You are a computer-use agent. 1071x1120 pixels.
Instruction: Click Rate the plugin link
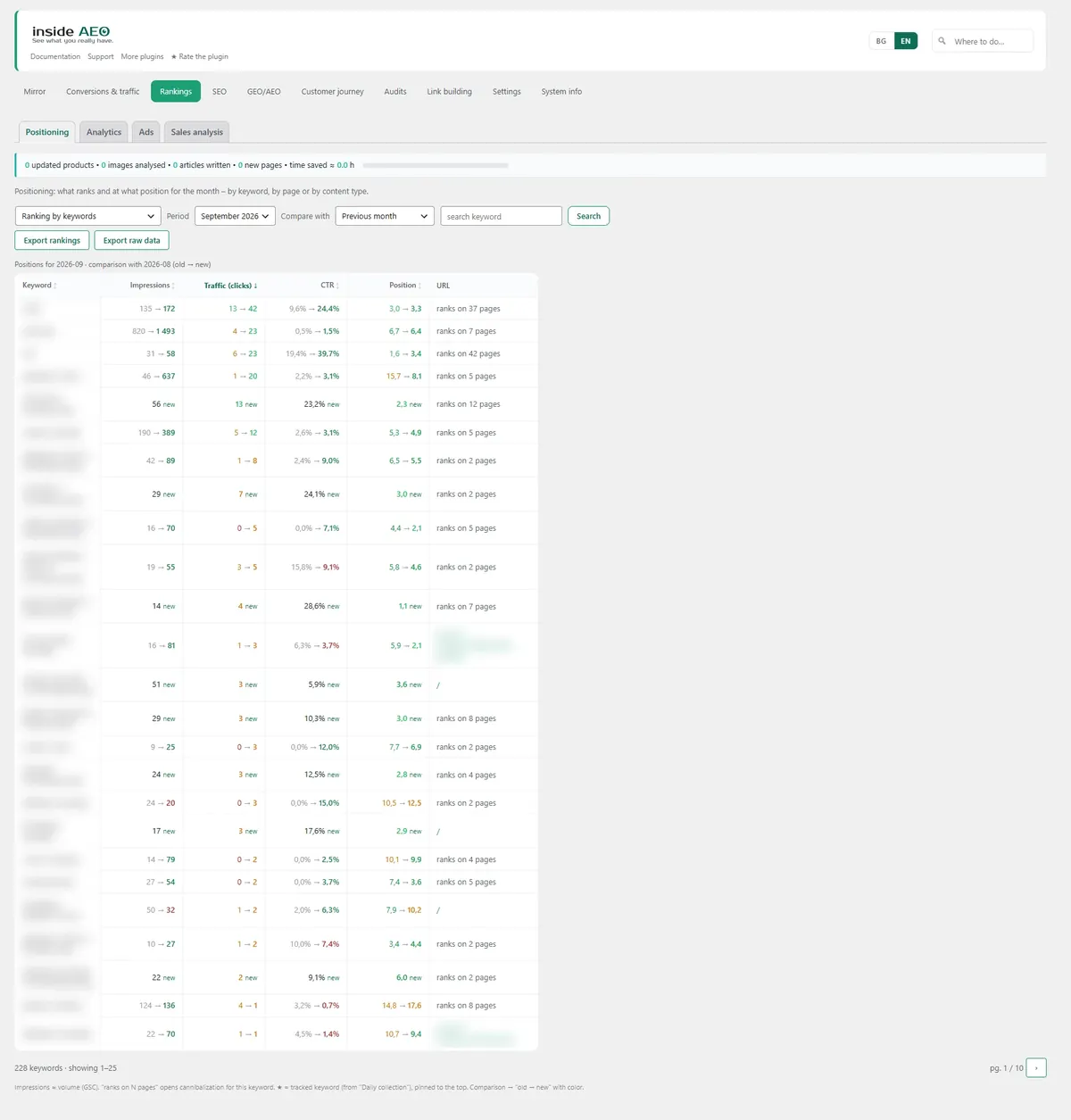coord(200,56)
